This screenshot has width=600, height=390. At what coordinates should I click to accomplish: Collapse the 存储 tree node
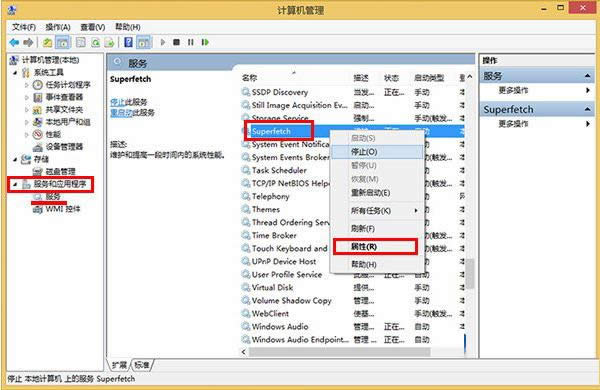click(x=15, y=159)
